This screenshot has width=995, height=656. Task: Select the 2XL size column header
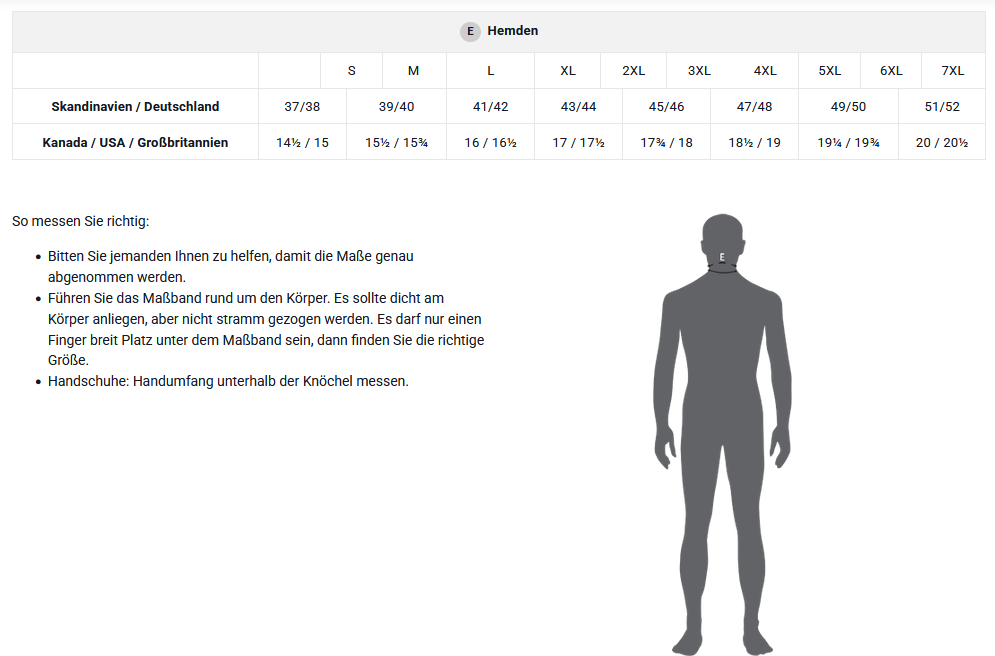coord(633,71)
